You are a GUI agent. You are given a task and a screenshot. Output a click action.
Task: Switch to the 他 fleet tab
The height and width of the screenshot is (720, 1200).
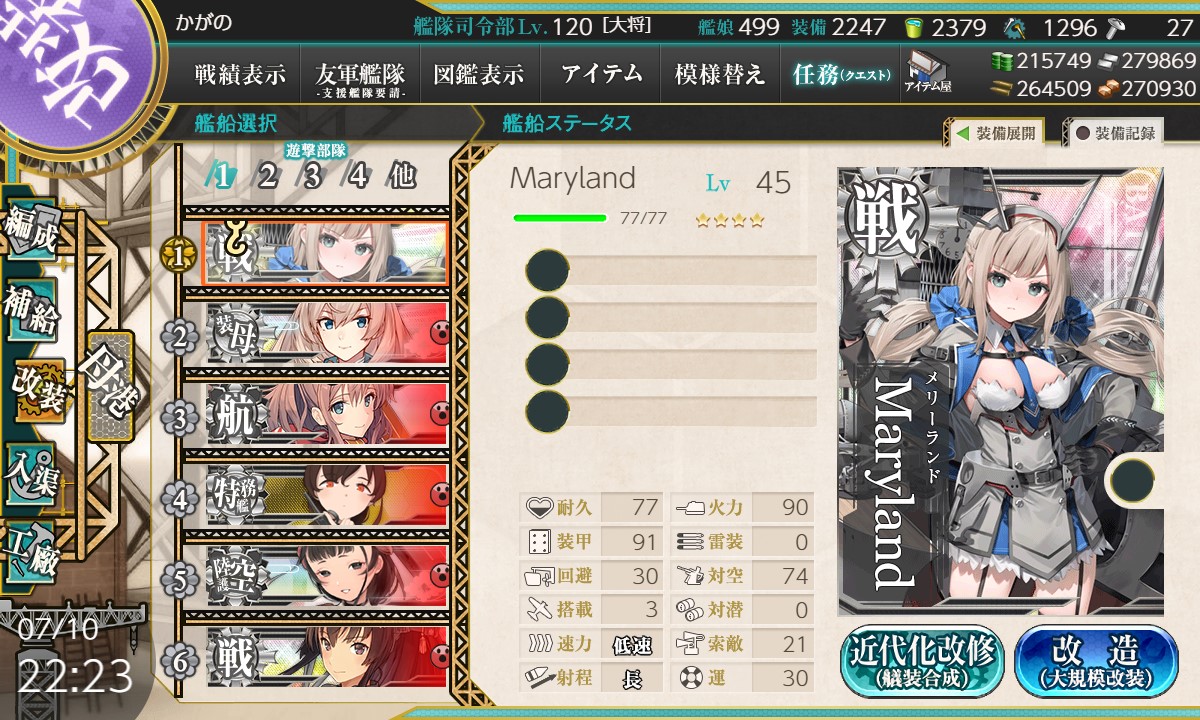coord(401,176)
